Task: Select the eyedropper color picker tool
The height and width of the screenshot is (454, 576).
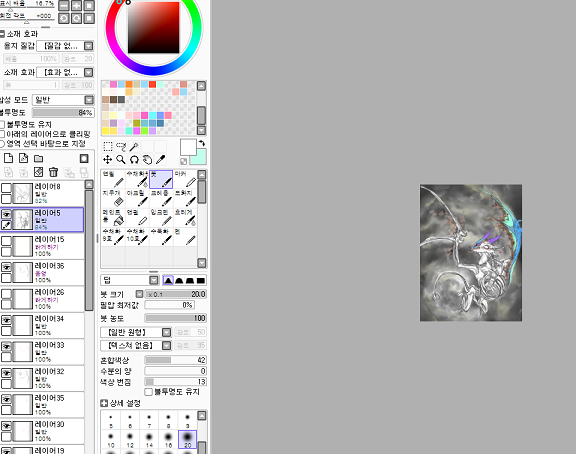Action: click(x=161, y=159)
